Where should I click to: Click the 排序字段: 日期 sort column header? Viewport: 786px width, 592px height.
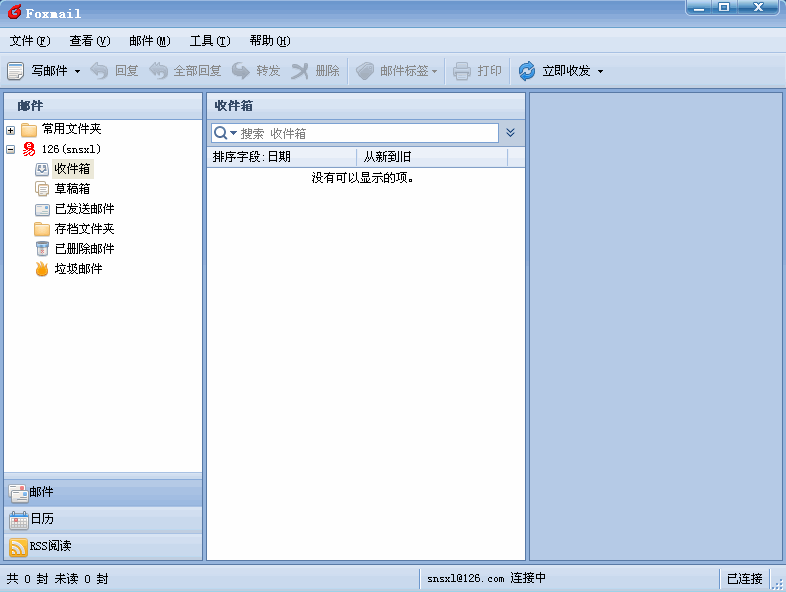282,157
